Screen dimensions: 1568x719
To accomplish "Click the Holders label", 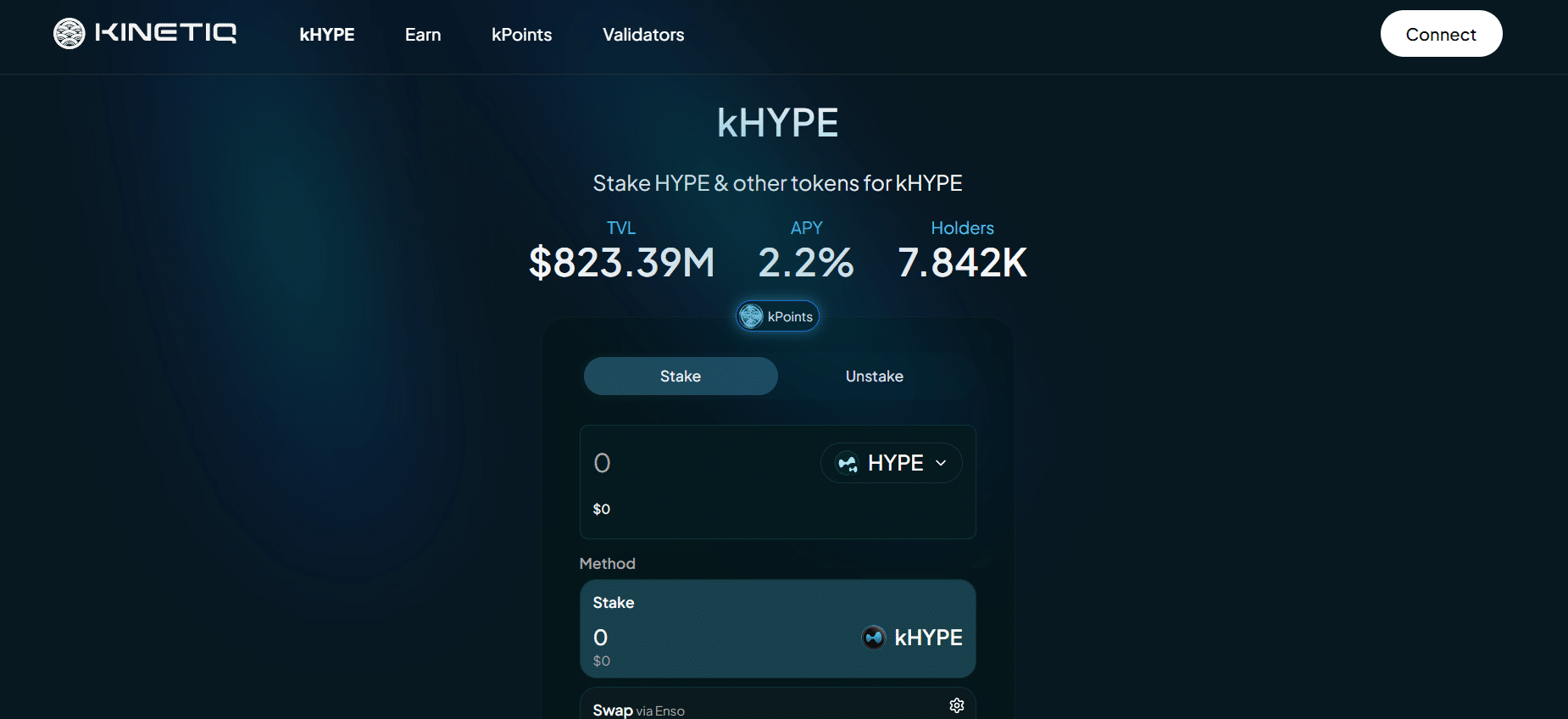I will 962,228.
